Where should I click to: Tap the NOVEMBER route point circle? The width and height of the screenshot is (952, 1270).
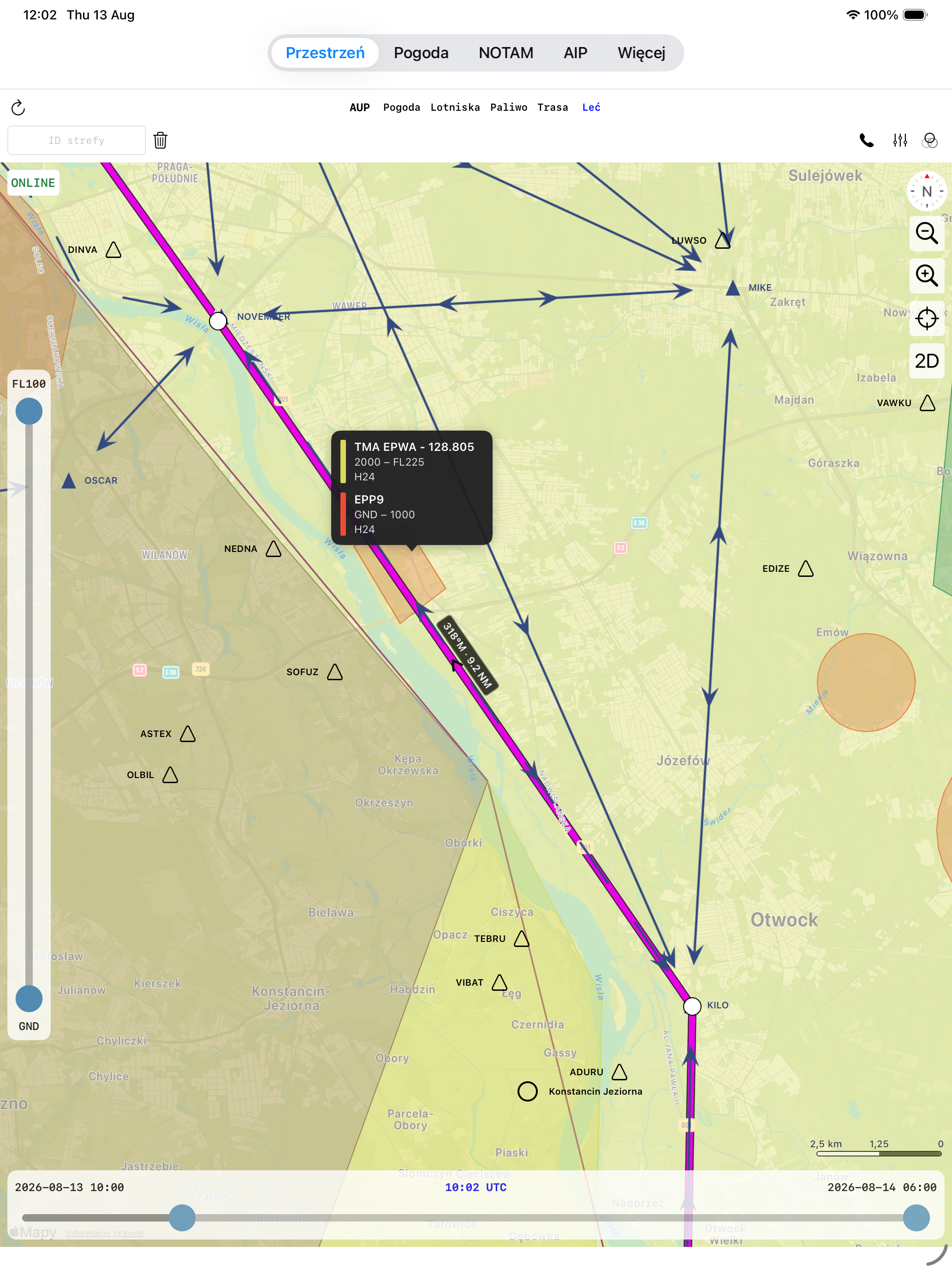tap(218, 320)
